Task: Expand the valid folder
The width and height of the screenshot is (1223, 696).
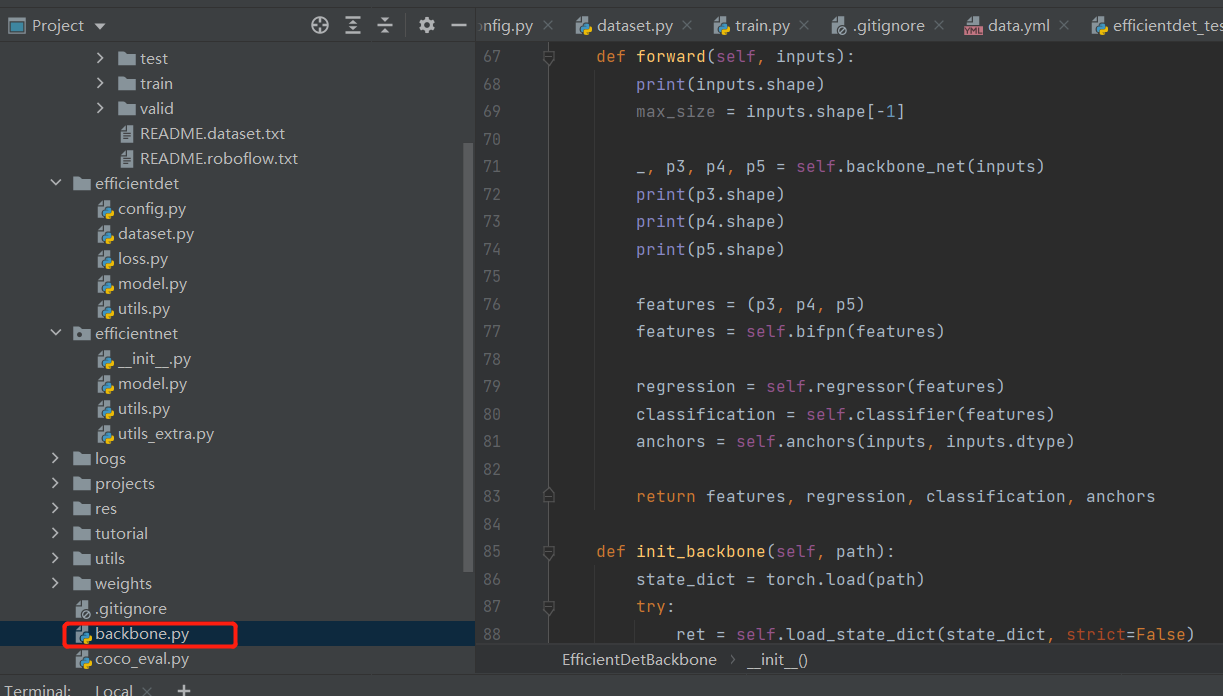Action: coord(100,109)
